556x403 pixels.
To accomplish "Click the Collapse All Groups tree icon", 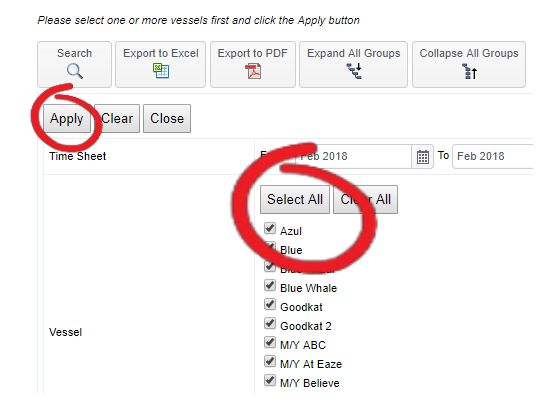I will point(469,71).
